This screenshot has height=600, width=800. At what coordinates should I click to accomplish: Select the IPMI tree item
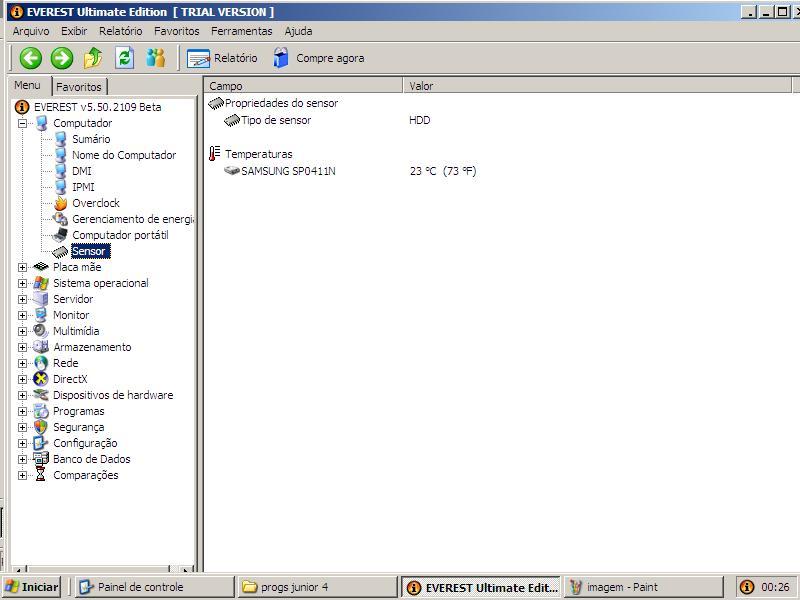pyautogui.click(x=83, y=187)
